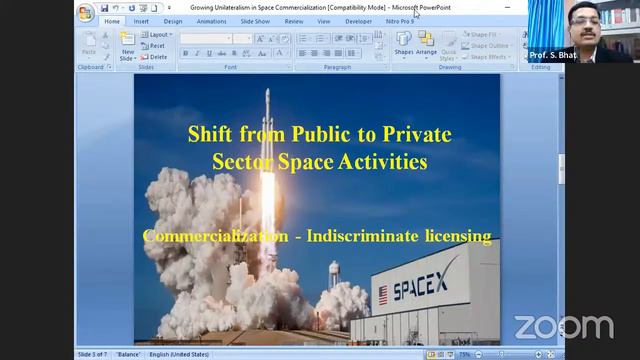This screenshot has height=360, width=640.
Task: Open the View tab
Action: 324,21
